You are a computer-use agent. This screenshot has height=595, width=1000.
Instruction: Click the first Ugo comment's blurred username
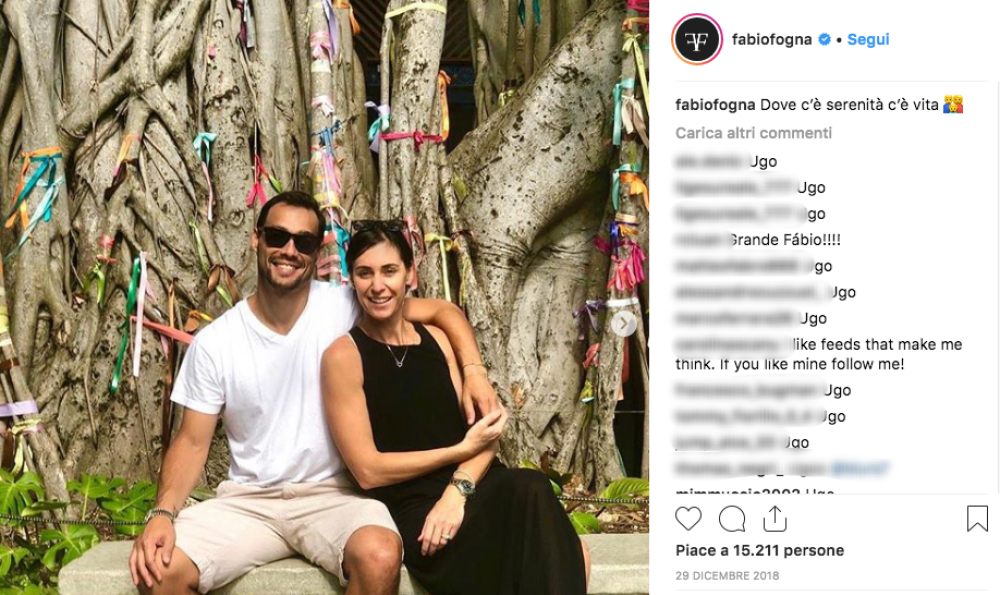pos(711,161)
